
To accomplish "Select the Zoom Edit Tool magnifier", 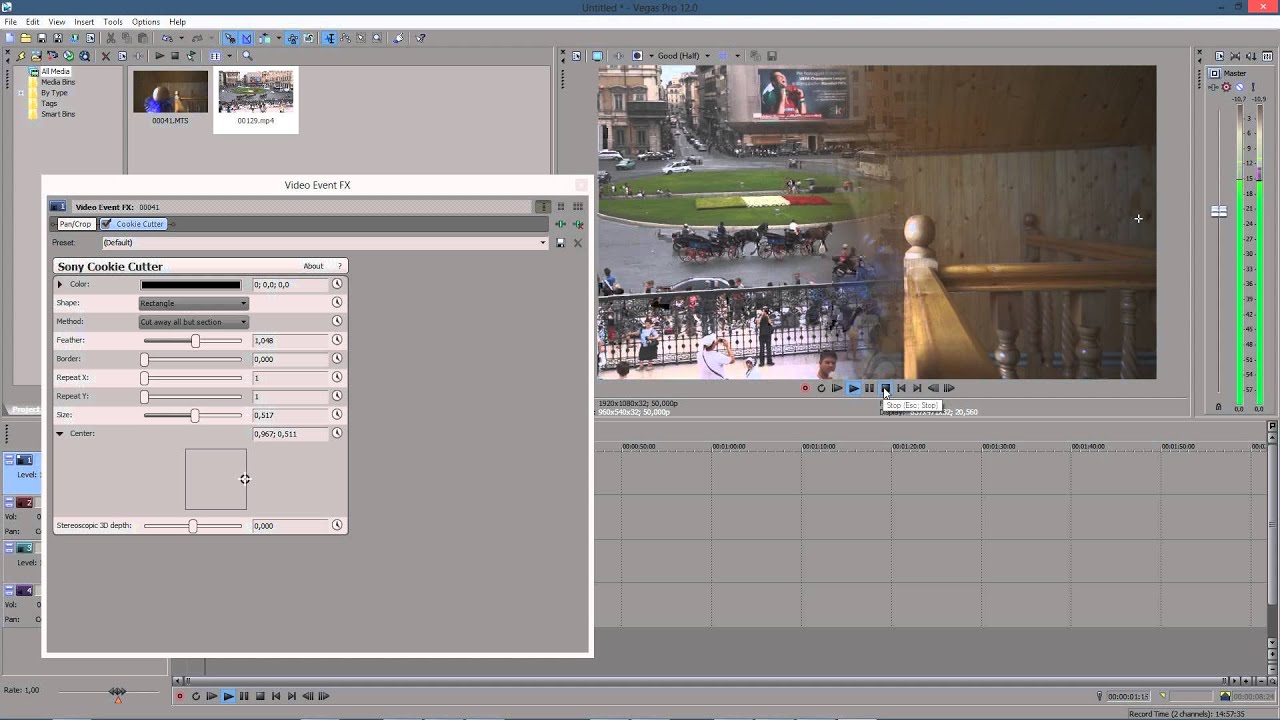I will pyautogui.click(x=377, y=38).
